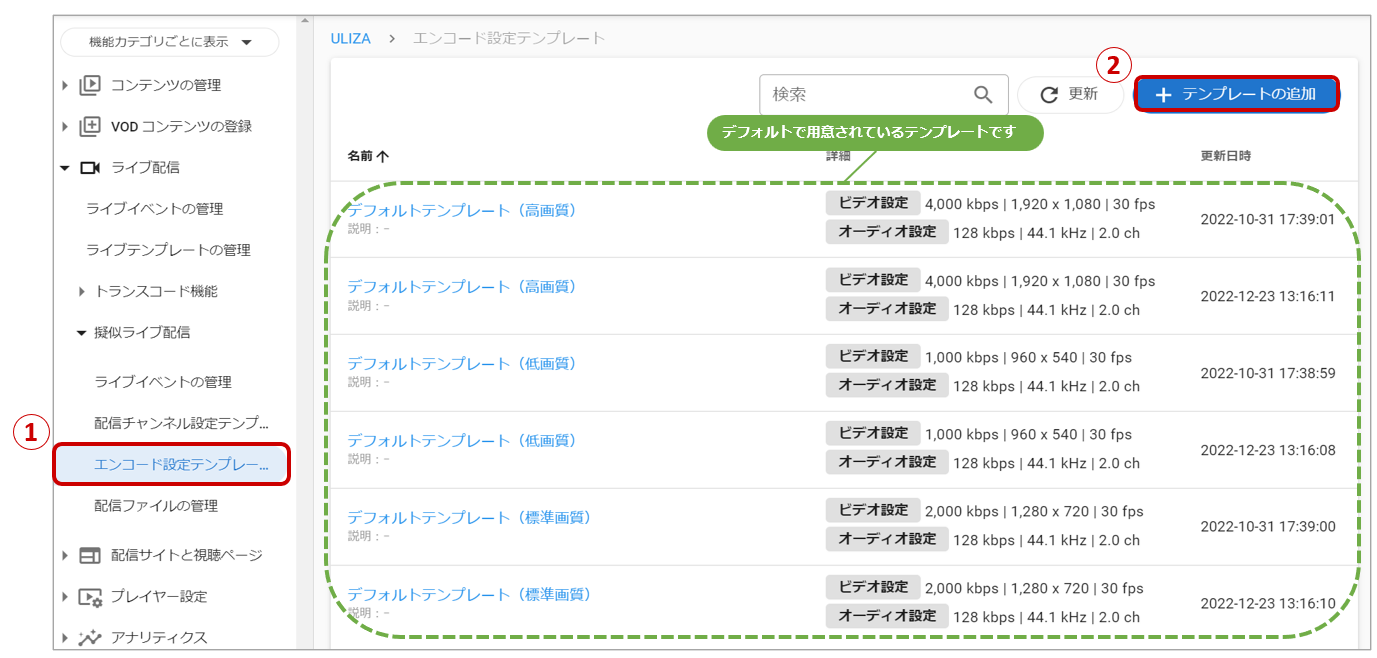Open the 機能カテゴリごとに表示 dropdown

(x=170, y=42)
